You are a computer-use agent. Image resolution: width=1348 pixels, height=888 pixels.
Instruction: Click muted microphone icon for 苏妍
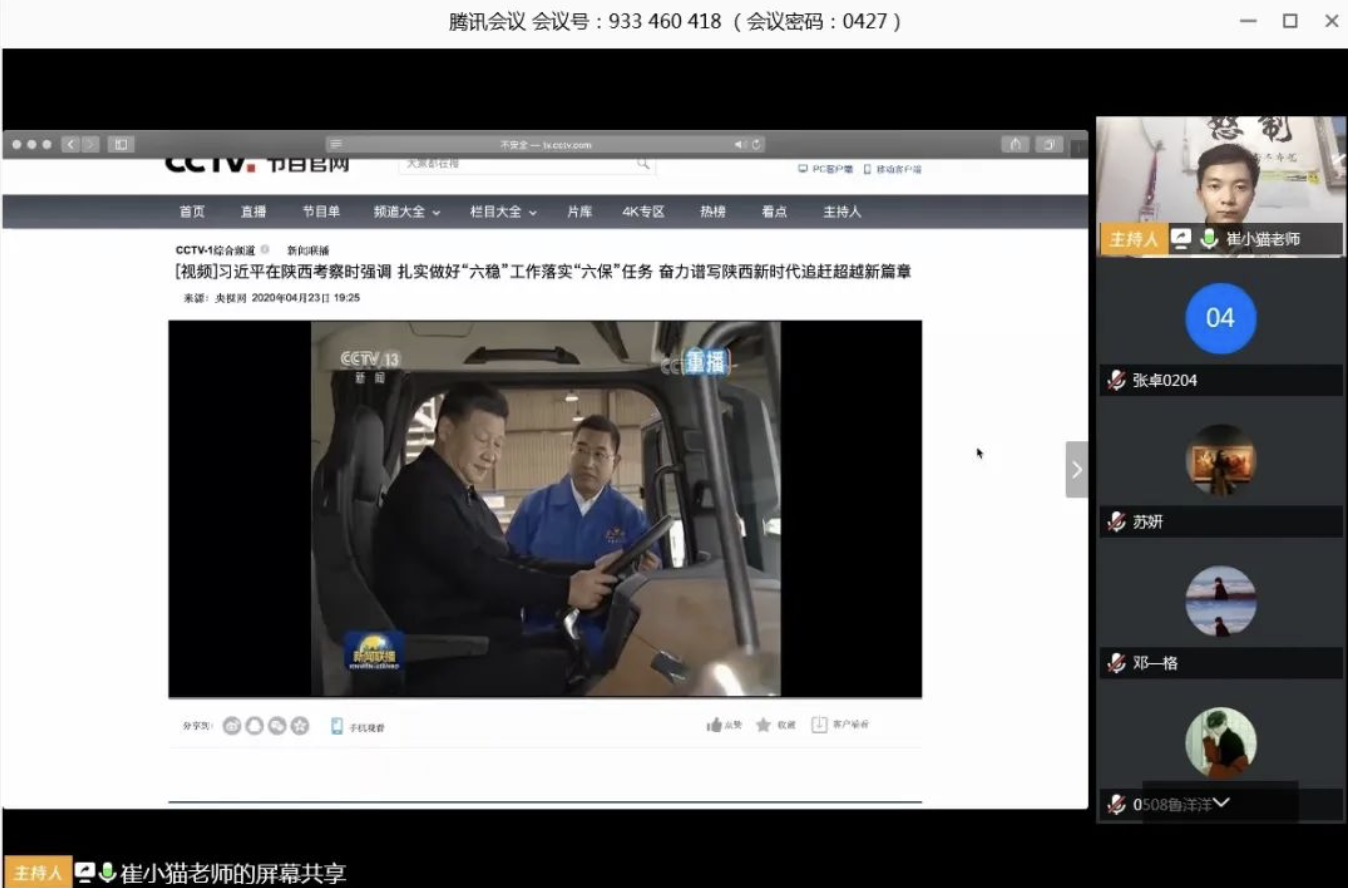(1116, 521)
